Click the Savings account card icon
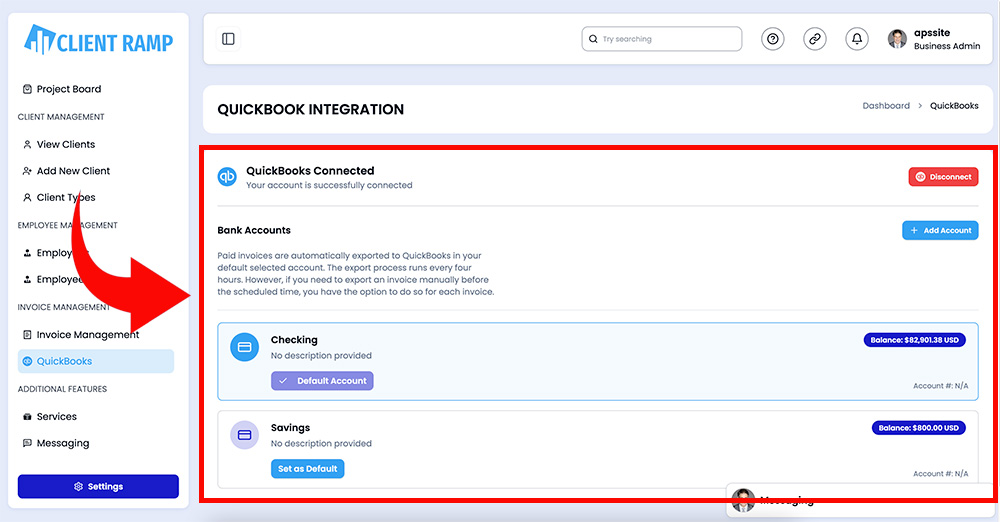 244,435
